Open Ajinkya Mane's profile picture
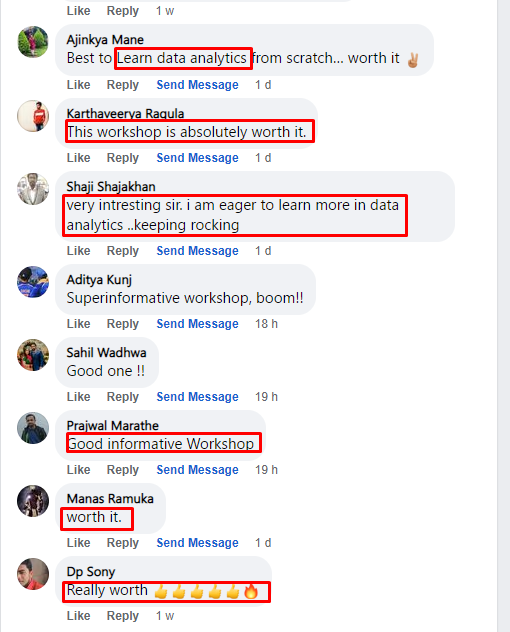 33,42
